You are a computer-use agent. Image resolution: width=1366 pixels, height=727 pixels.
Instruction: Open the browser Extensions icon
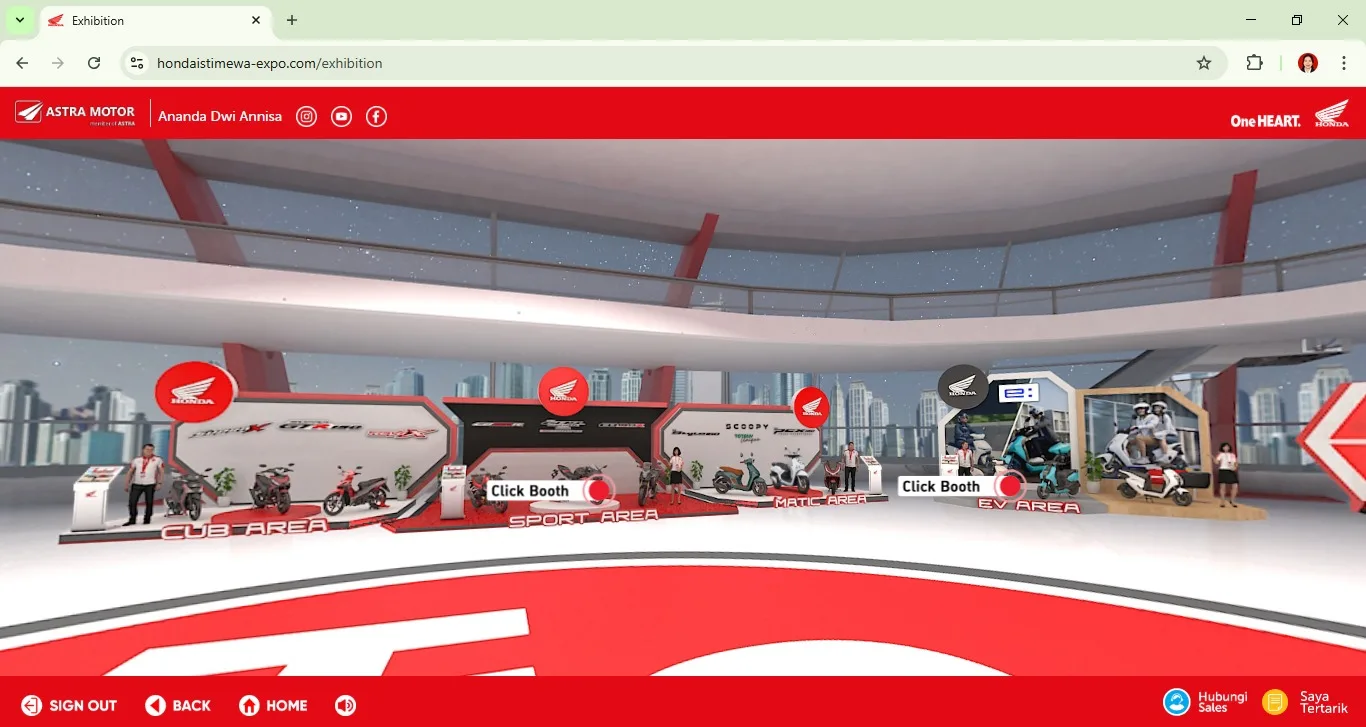click(x=1254, y=63)
